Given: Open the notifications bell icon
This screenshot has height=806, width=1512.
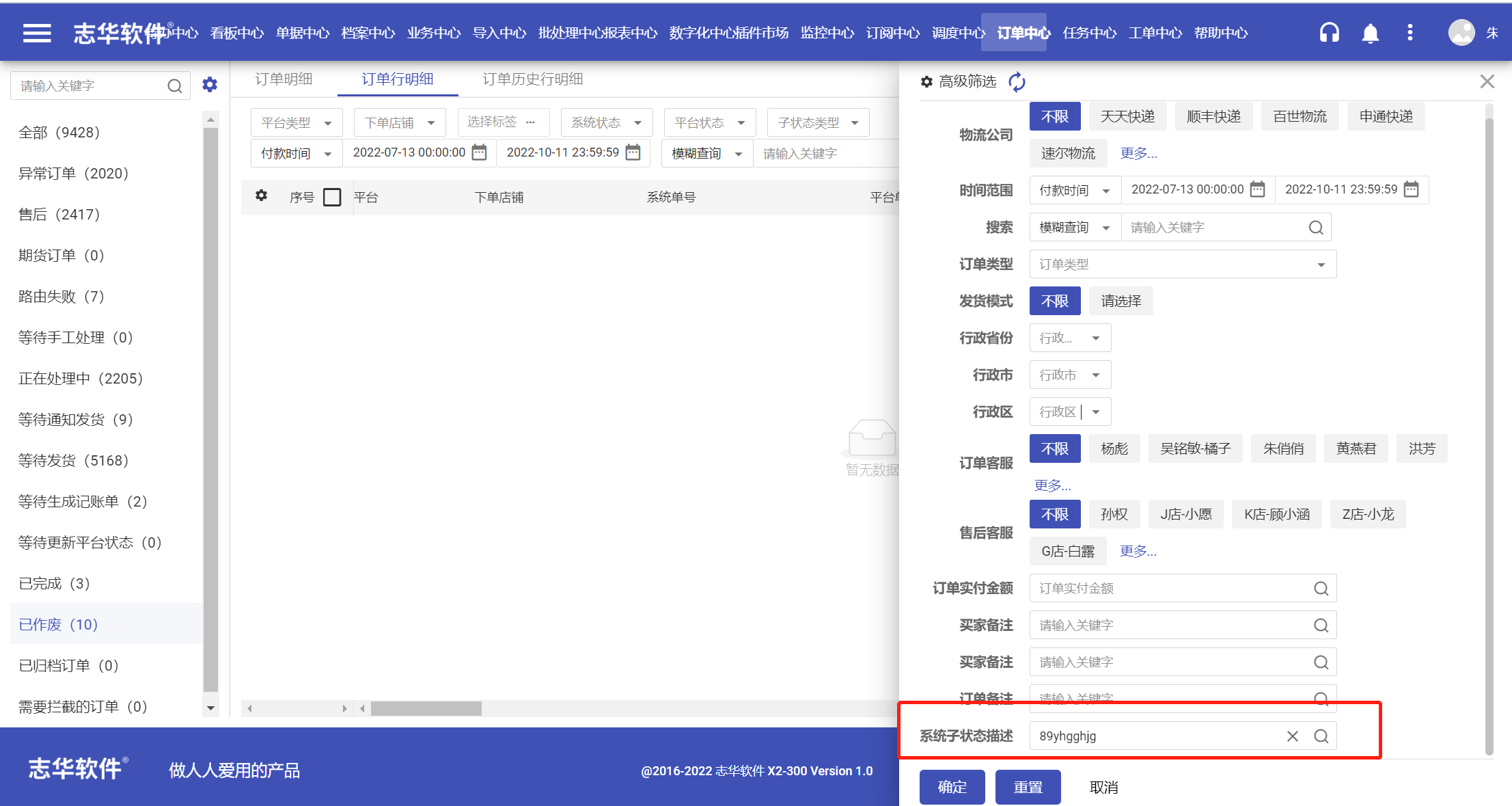Looking at the screenshot, I should 1370,33.
